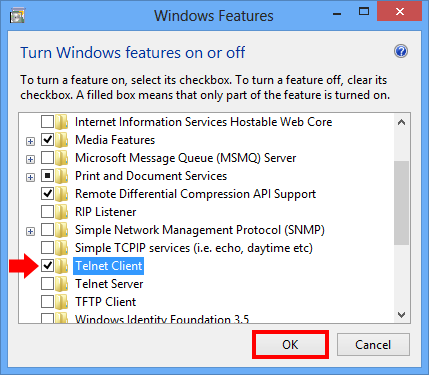Expand the Media Features tree node

(30, 141)
